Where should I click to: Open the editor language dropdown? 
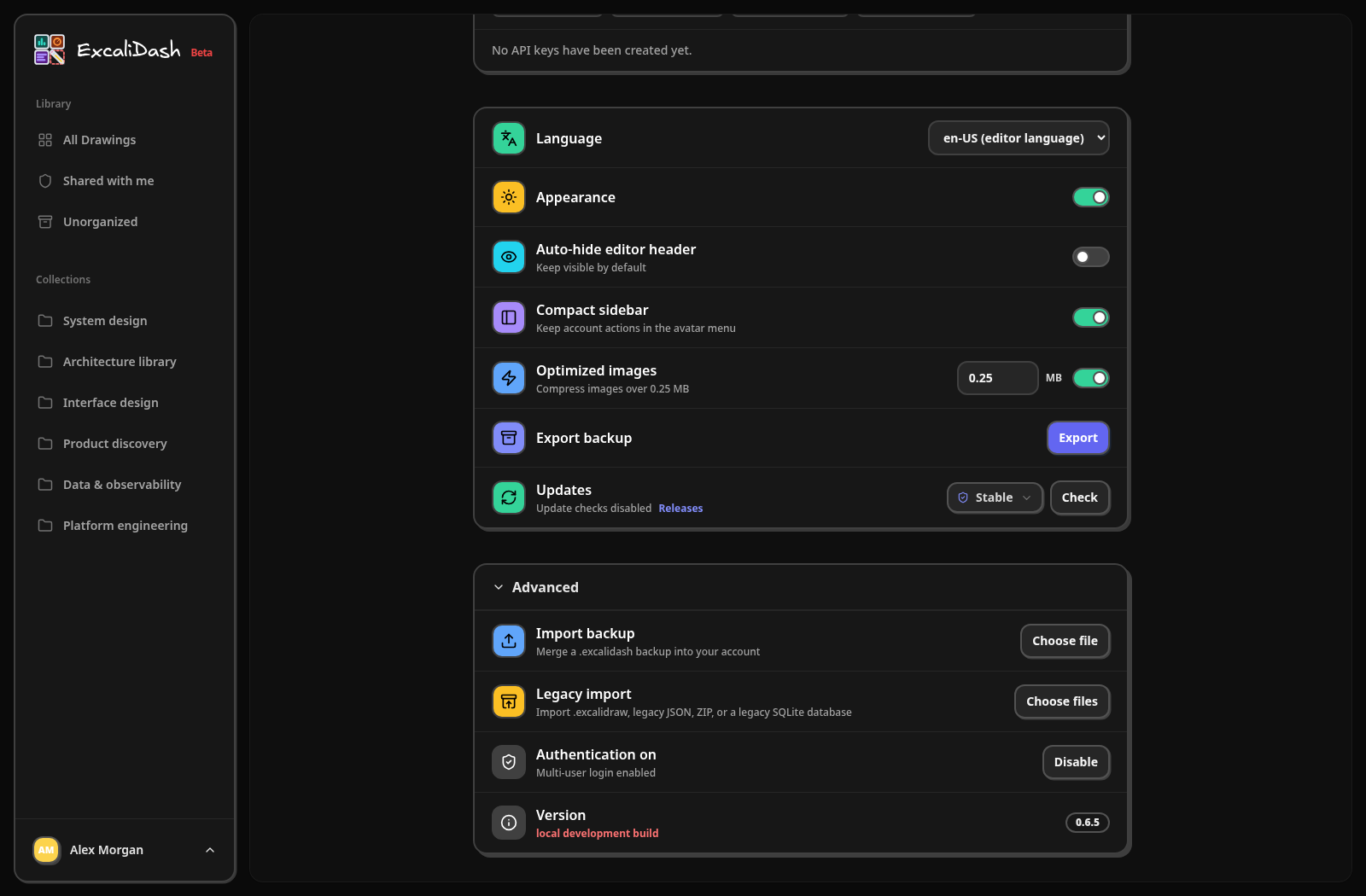(x=1019, y=138)
